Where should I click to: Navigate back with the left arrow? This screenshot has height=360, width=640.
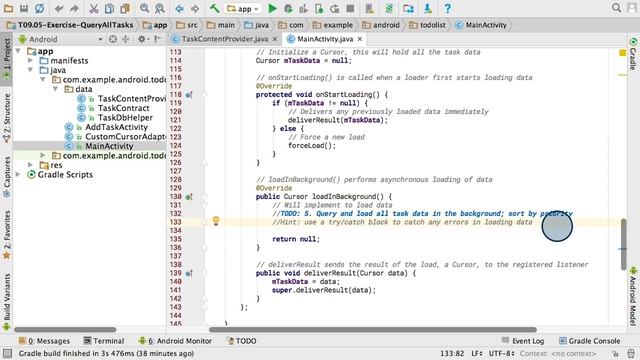click(179, 9)
